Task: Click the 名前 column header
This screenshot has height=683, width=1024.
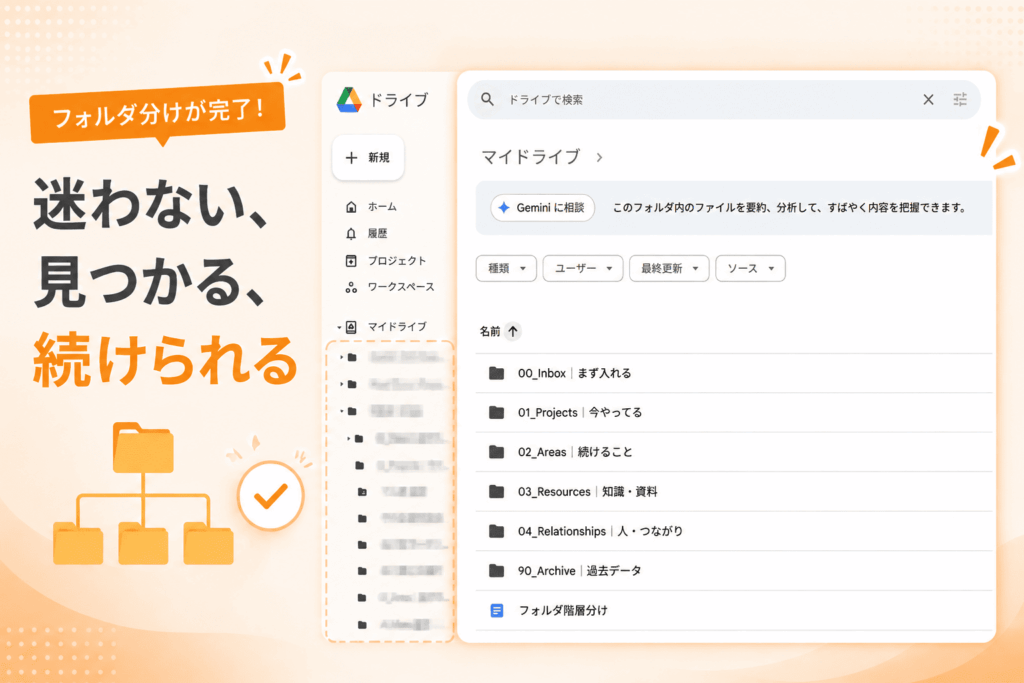Action: pyautogui.click(x=490, y=332)
